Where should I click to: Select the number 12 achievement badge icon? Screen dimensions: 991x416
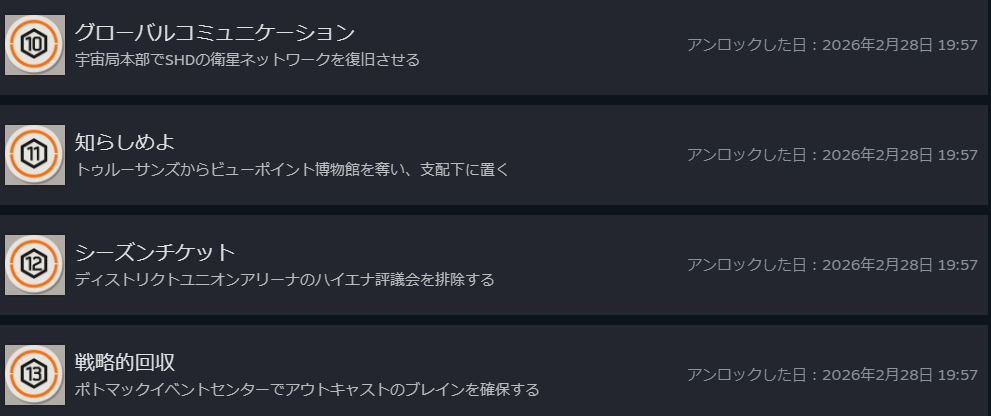click(x=35, y=265)
